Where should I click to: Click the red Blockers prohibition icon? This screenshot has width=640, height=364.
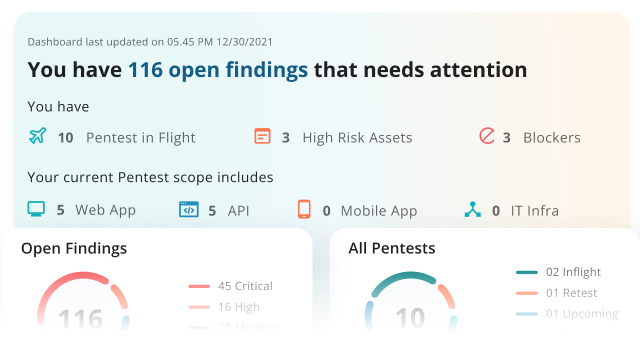point(487,136)
